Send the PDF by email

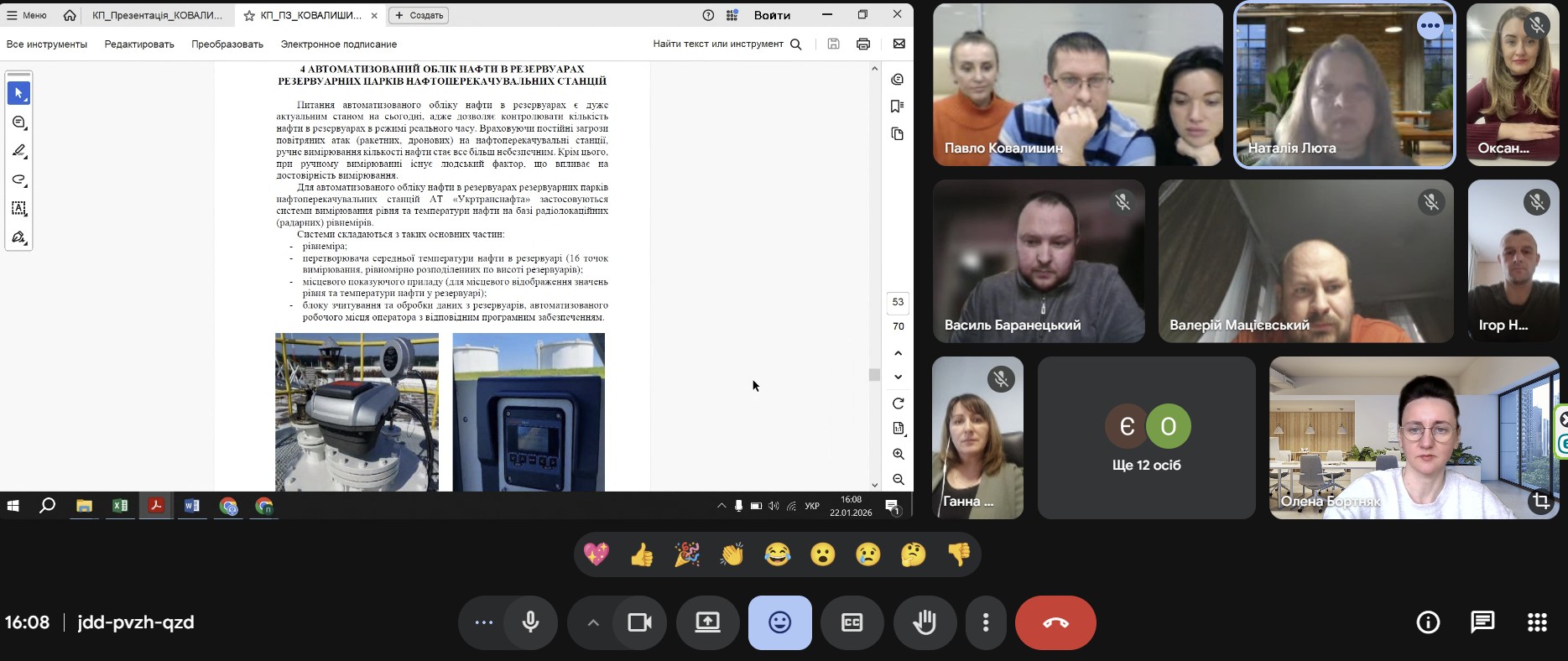899,44
